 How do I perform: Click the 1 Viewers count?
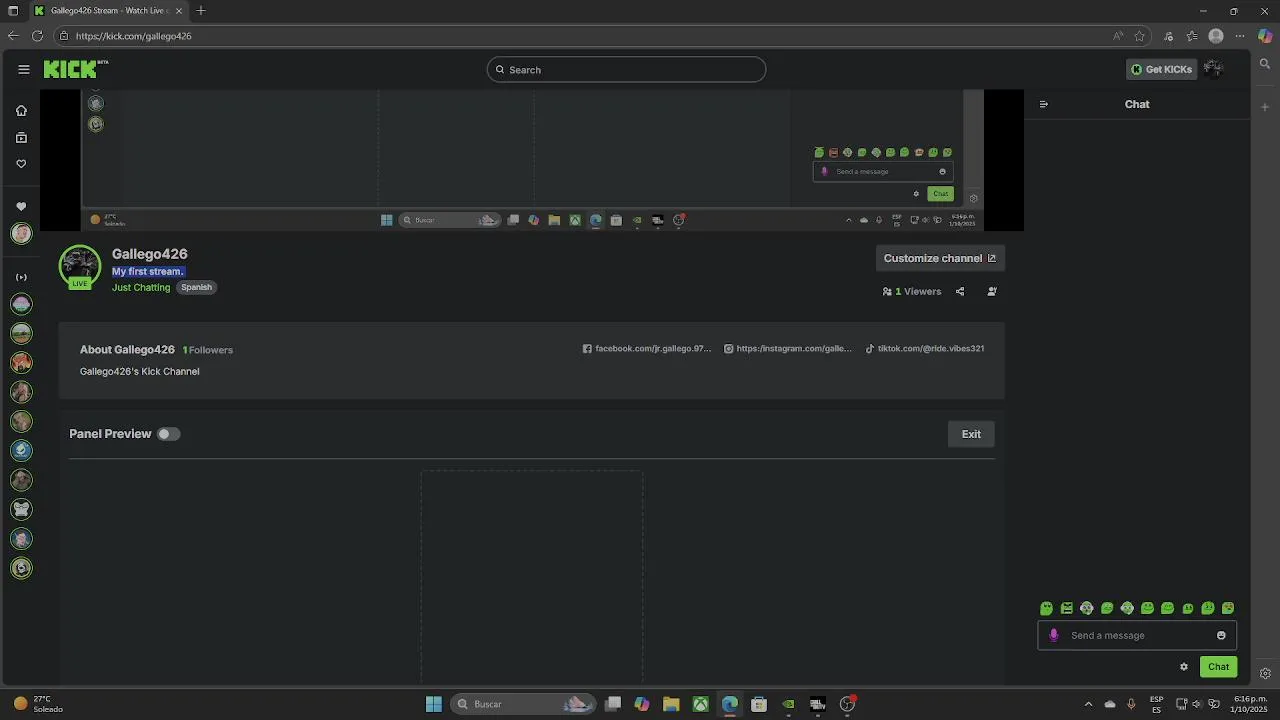coord(912,292)
